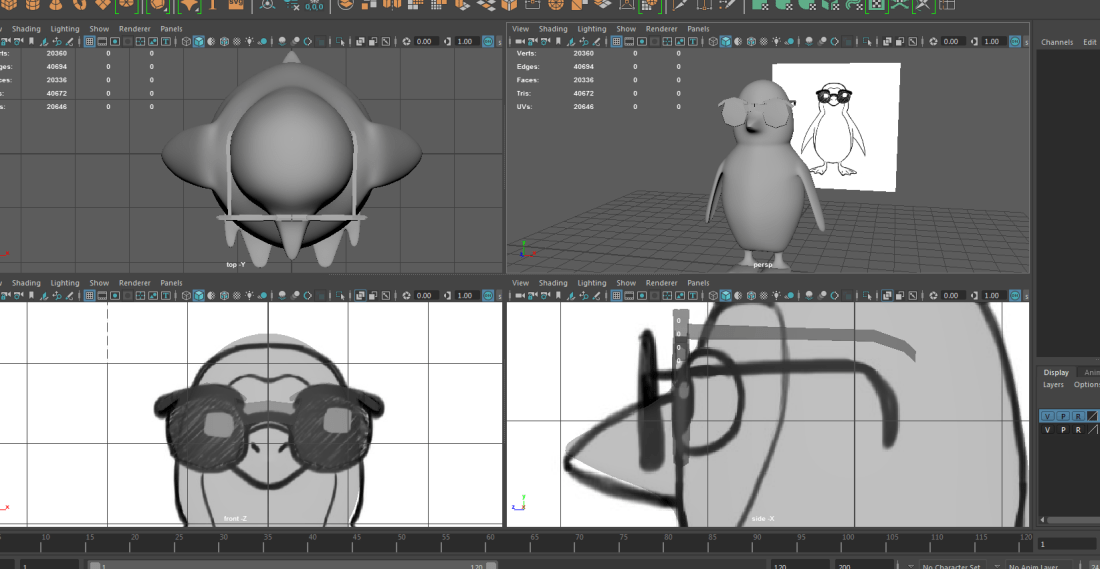The height and width of the screenshot is (569, 1100).
Task: Open the Layers menu in layer editor
Action: click(x=1053, y=385)
